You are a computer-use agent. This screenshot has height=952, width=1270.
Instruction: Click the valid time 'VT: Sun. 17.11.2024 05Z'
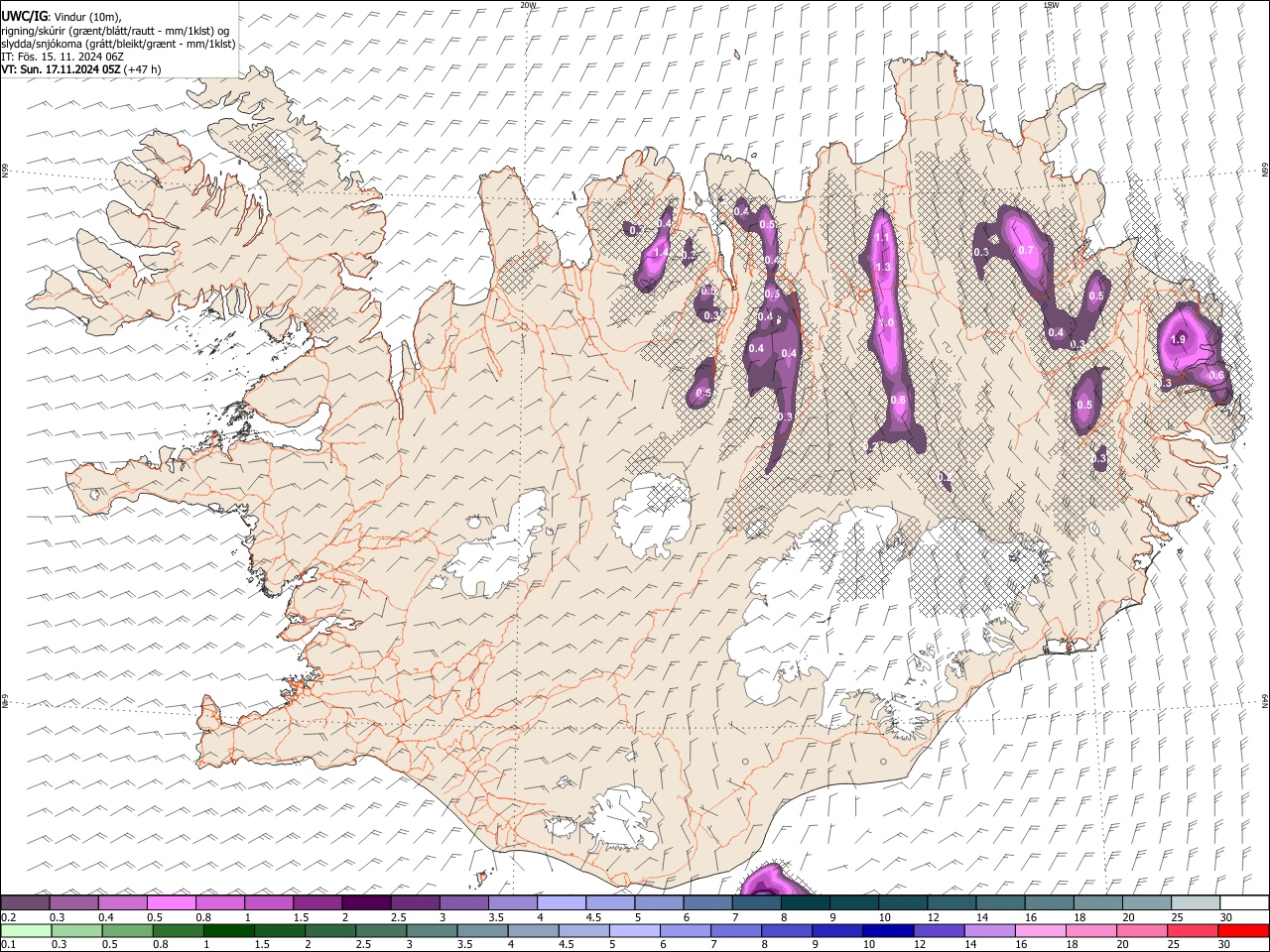tap(62, 69)
